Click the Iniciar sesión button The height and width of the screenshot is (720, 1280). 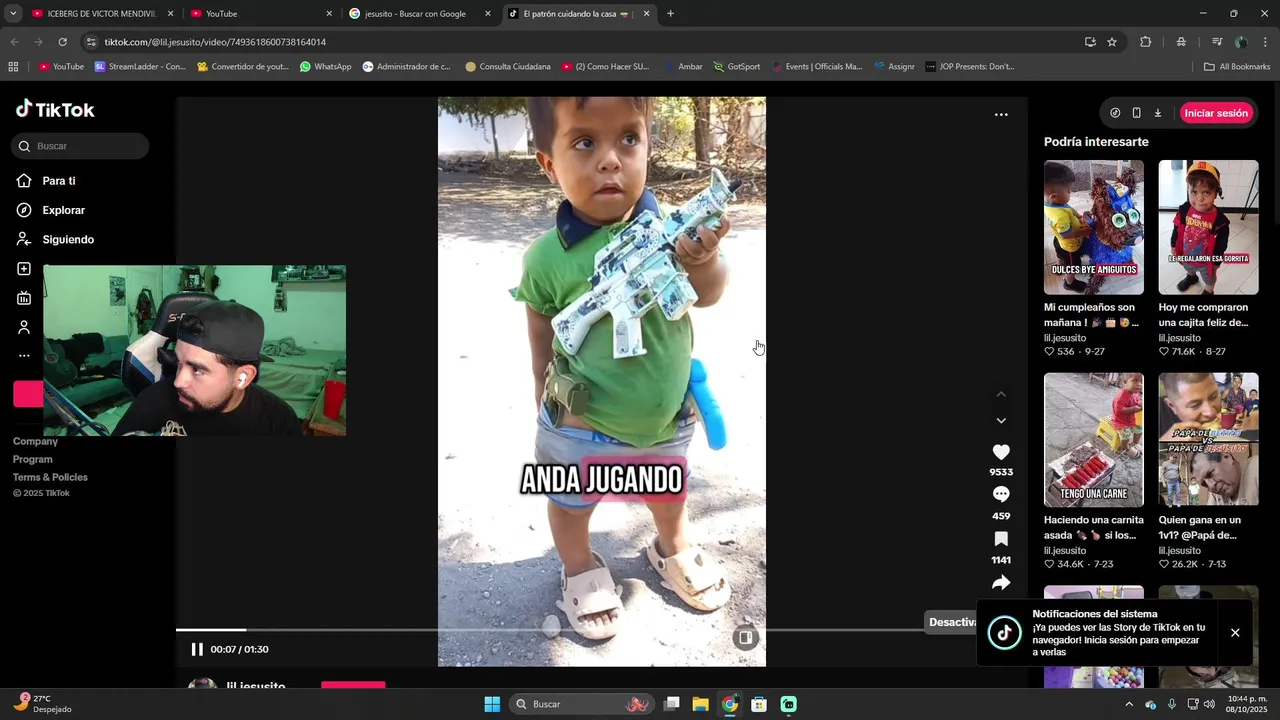click(1216, 113)
